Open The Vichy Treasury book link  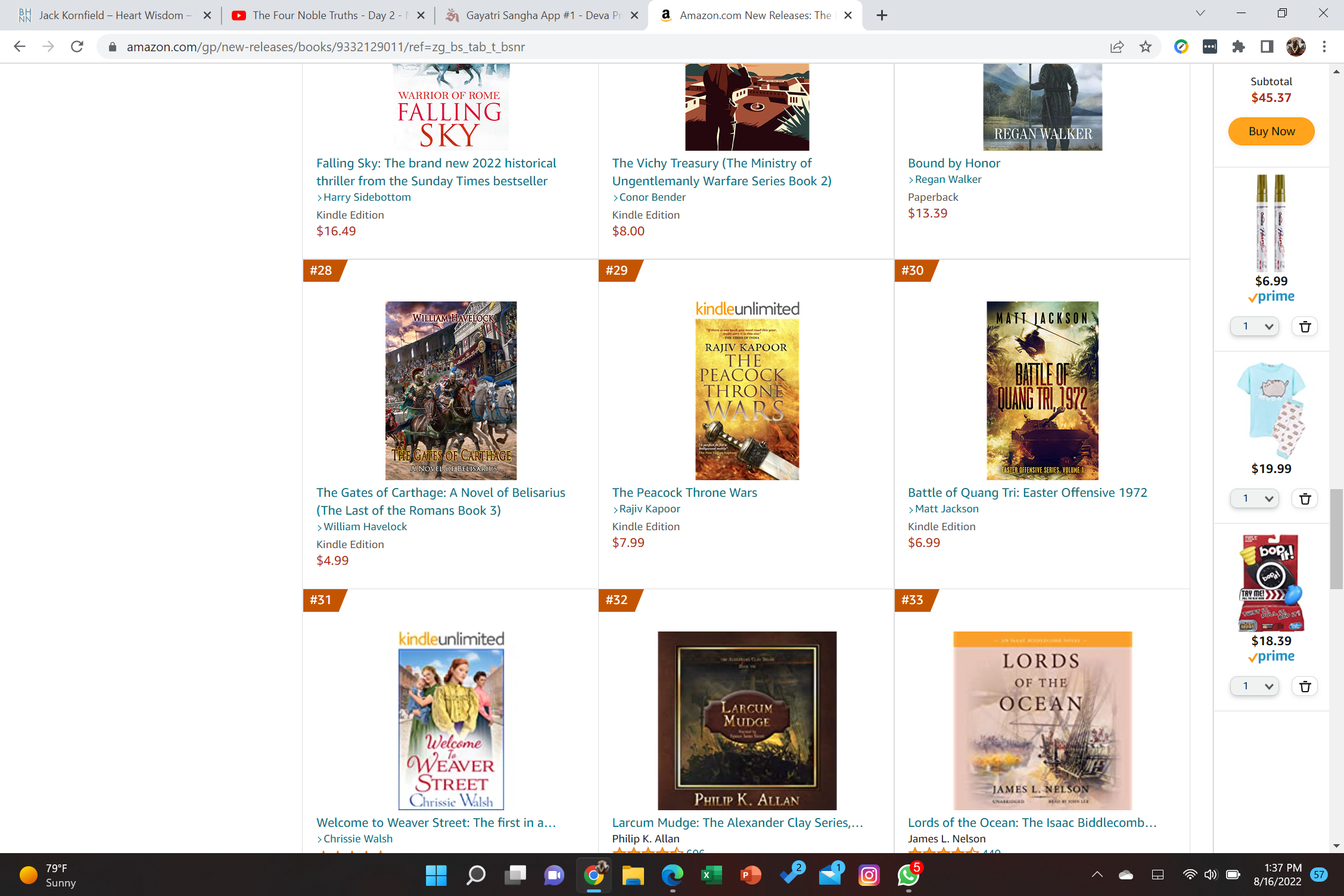pyautogui.click(x=721, y=172)
